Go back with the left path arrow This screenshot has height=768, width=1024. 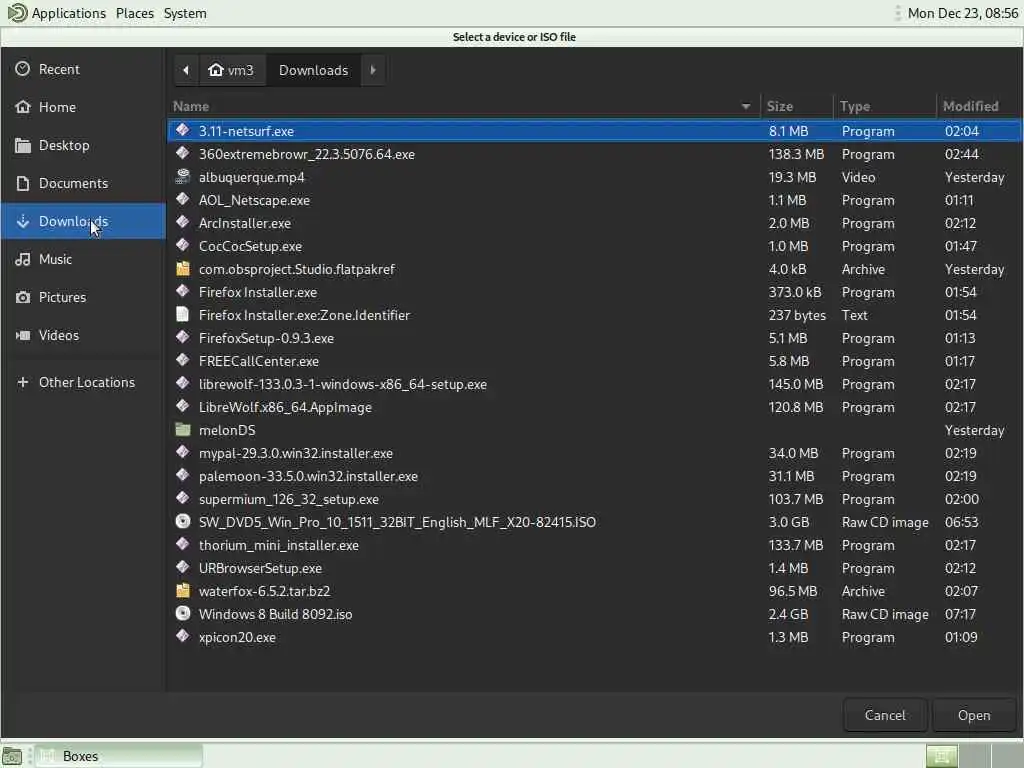coord(185,70)
